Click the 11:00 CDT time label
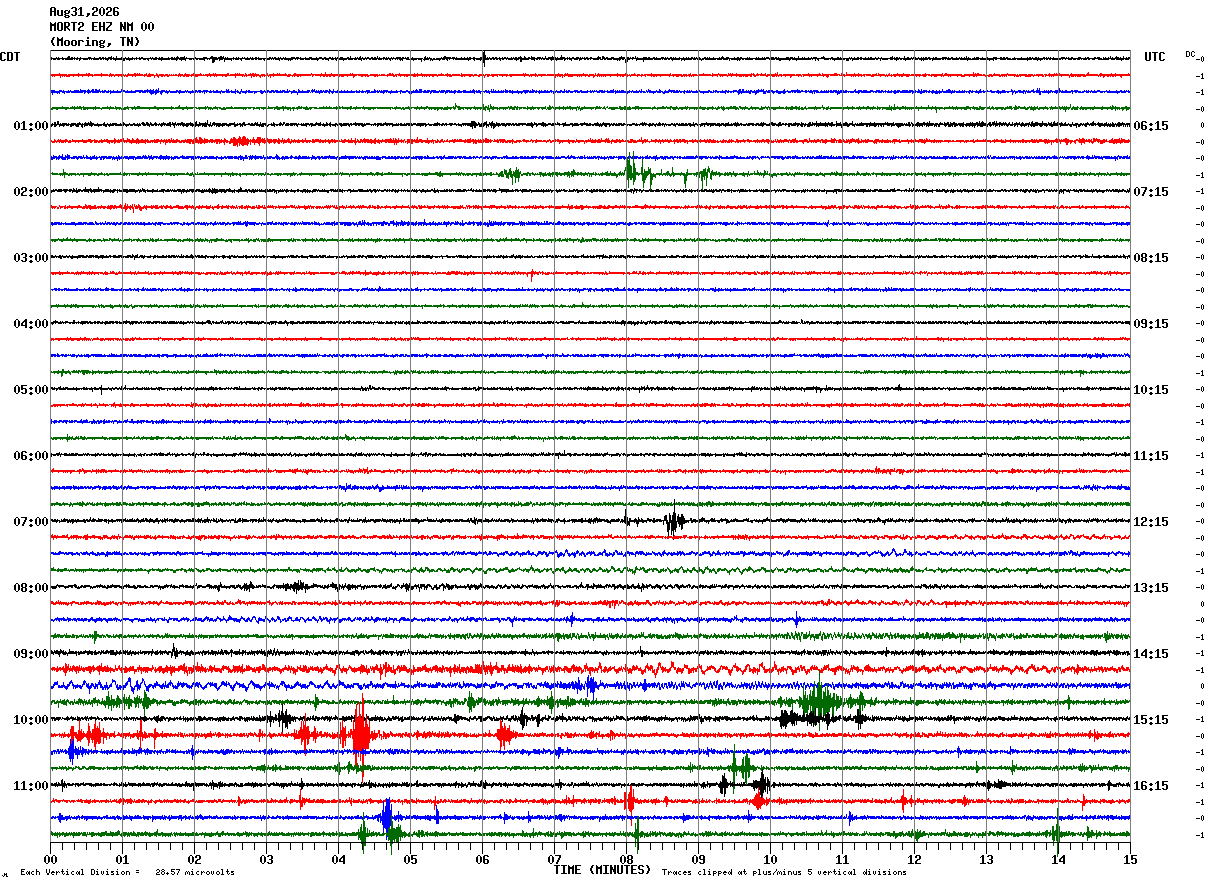The image size is (1210, 886). pyautogui.click(x=30, y=786)
